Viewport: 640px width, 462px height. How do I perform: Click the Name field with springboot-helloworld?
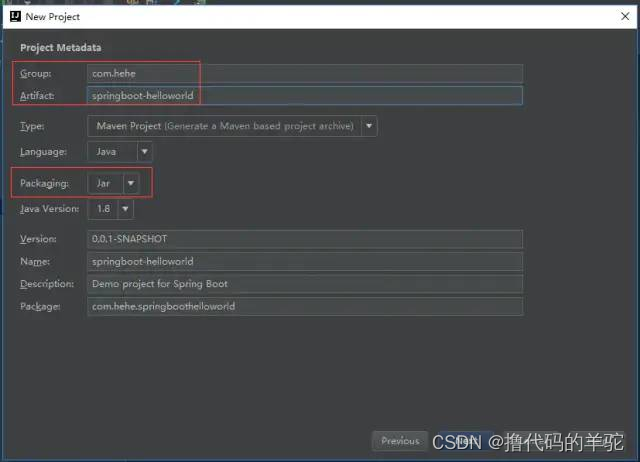(304, 261)
